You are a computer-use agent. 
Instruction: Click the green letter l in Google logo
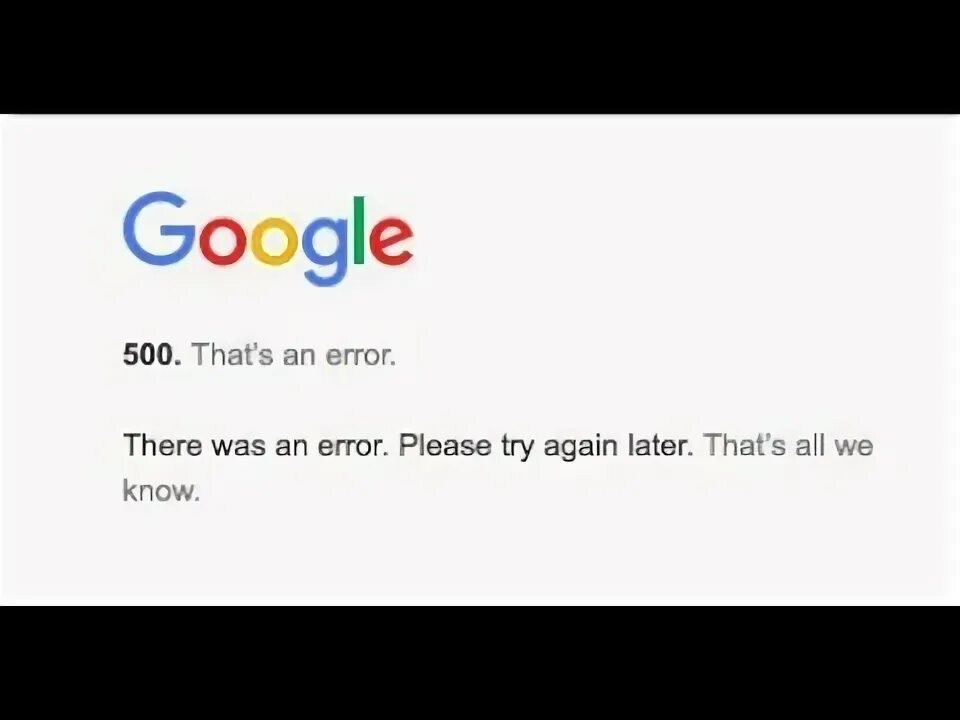pyautogui.click(x=359, y=230)
